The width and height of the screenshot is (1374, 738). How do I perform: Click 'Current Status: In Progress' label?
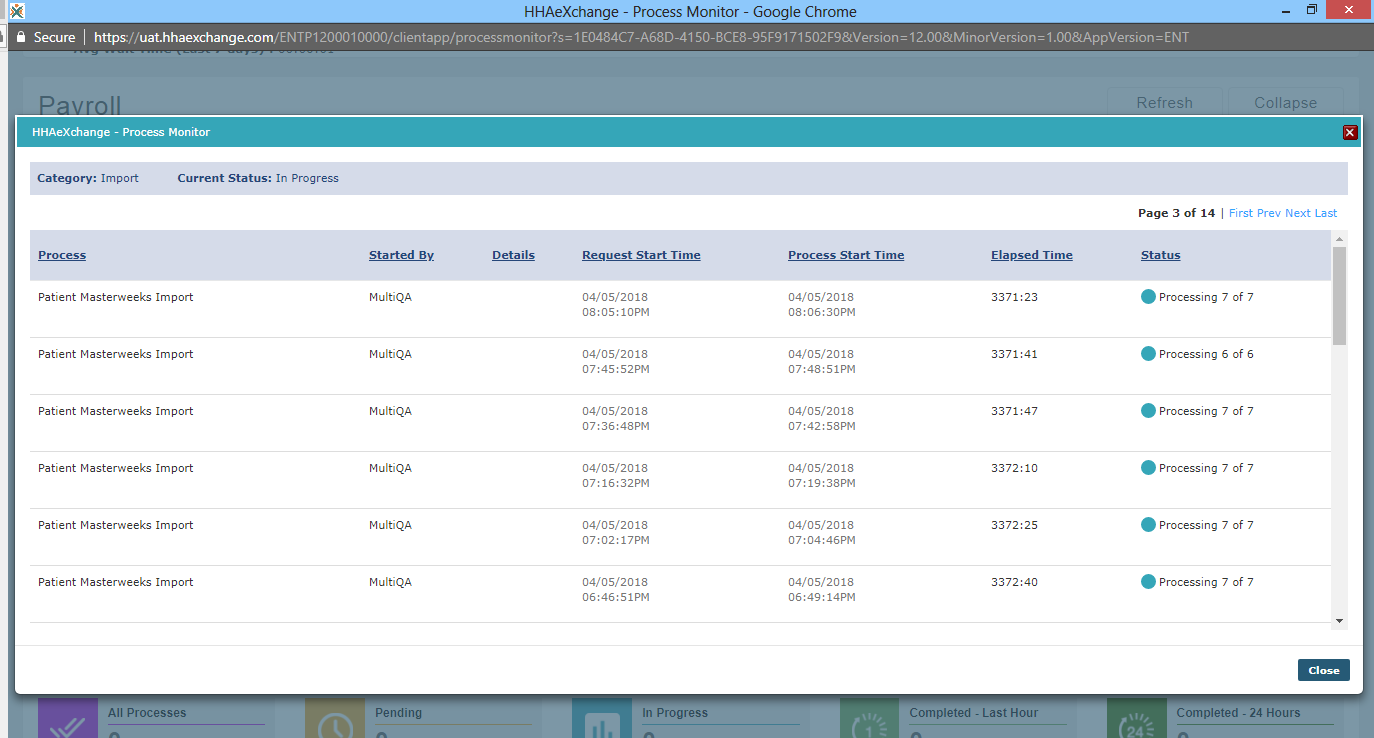click(x=258, y=178)
